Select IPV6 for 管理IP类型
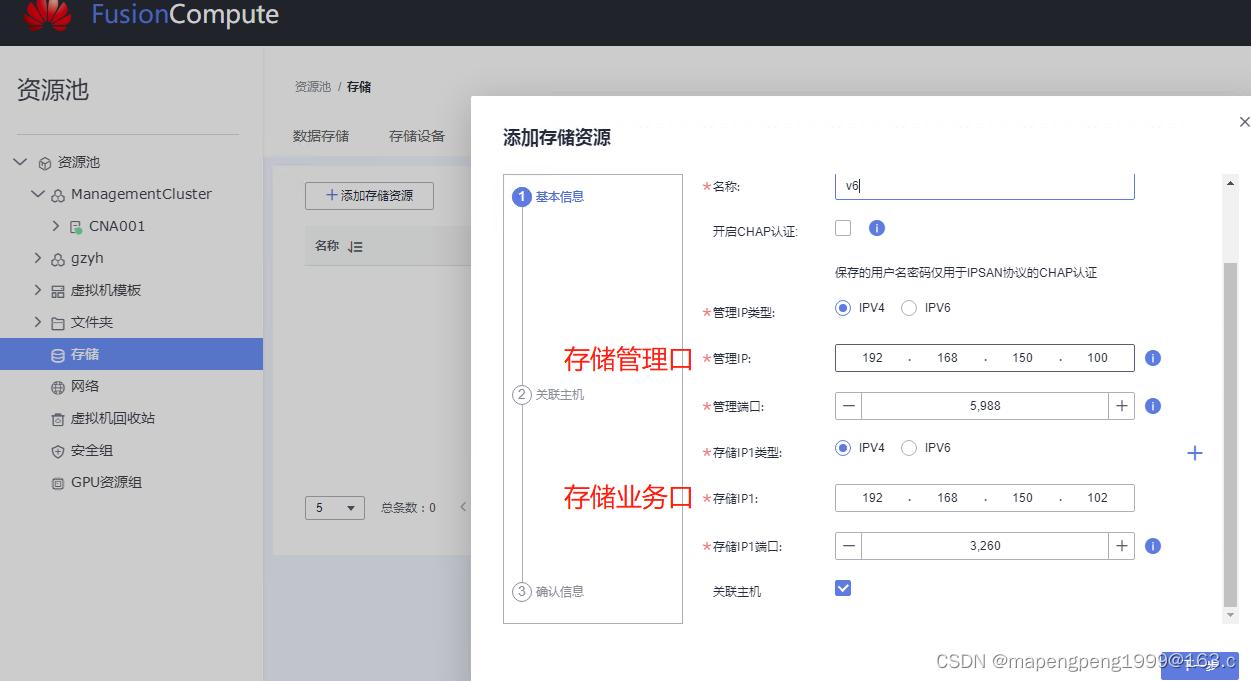Viewport: 1251px width, 681px height. (x=909, y=308)
